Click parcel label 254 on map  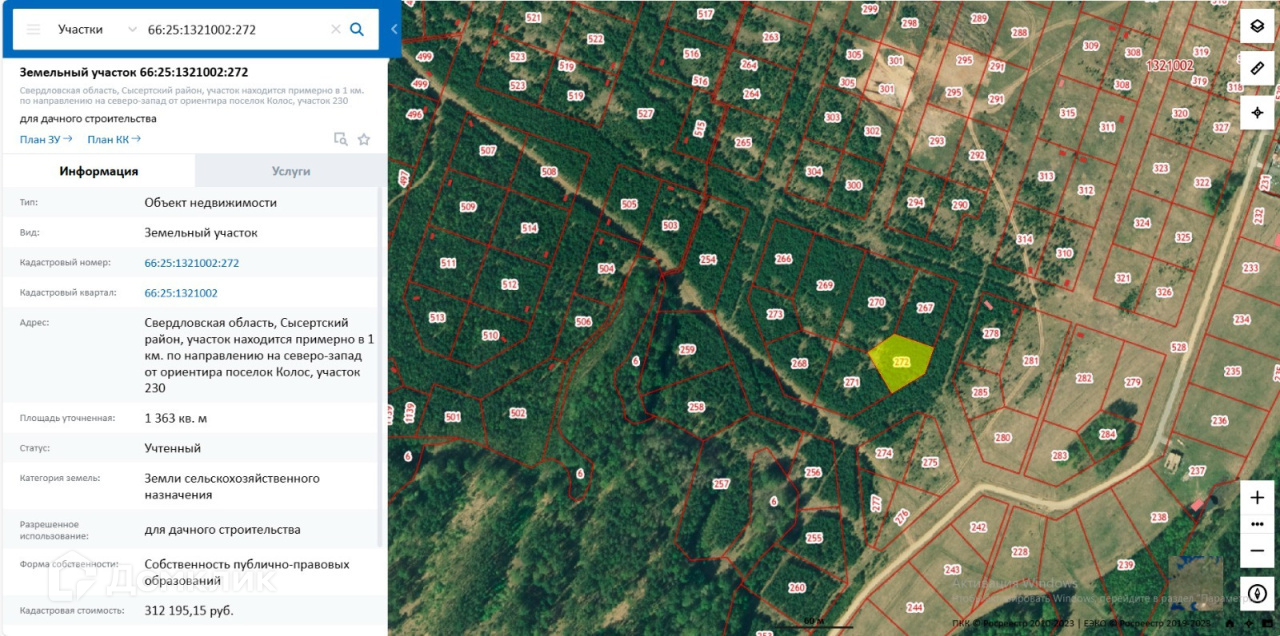(708, 260)
